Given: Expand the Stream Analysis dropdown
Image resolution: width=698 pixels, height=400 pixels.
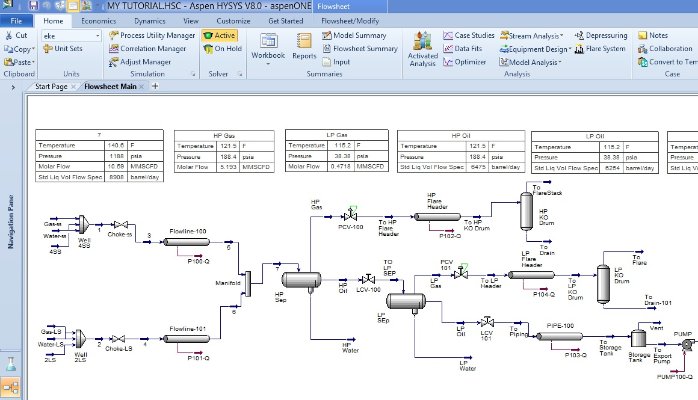Looking at the screenshot, I should (562, 36).
